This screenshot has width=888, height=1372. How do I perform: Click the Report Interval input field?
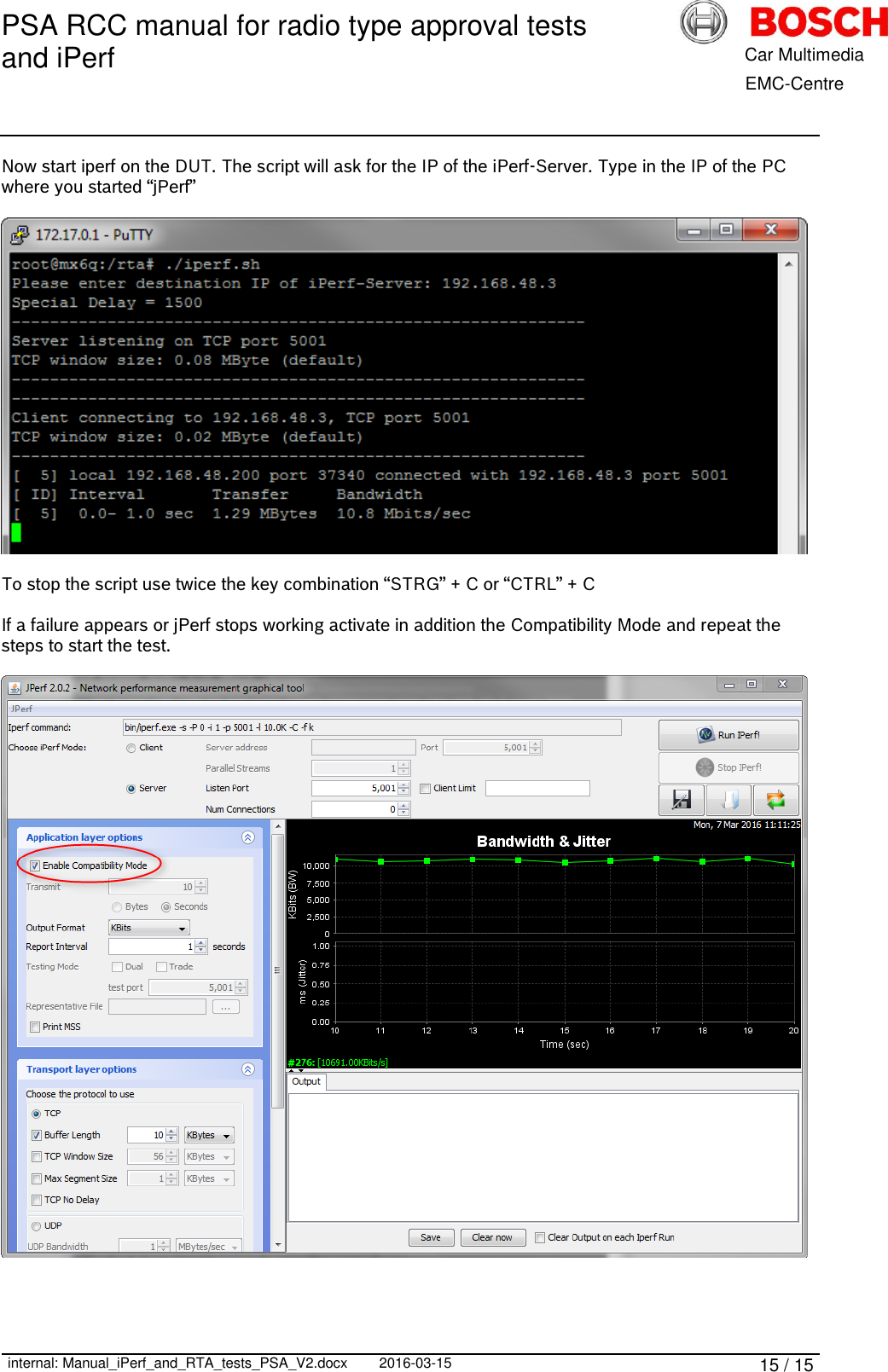152,947
